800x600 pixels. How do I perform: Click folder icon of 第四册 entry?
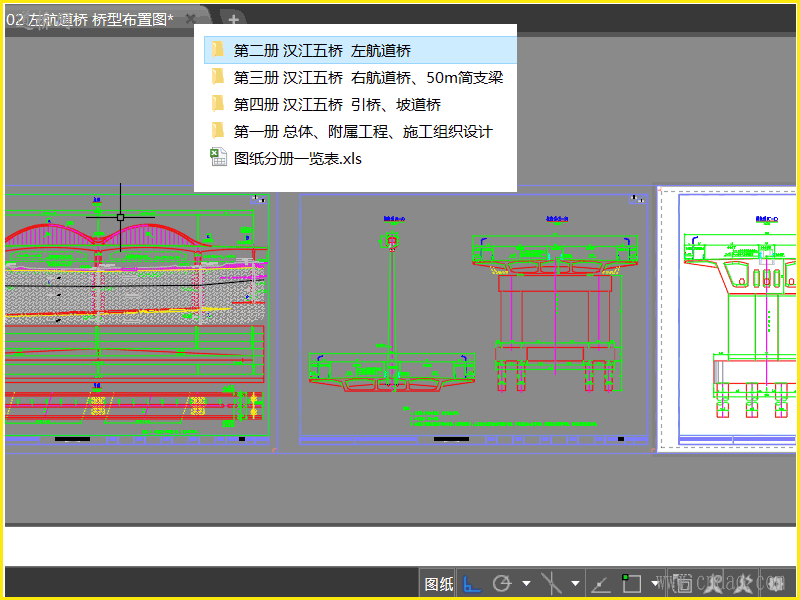point(218,104)
